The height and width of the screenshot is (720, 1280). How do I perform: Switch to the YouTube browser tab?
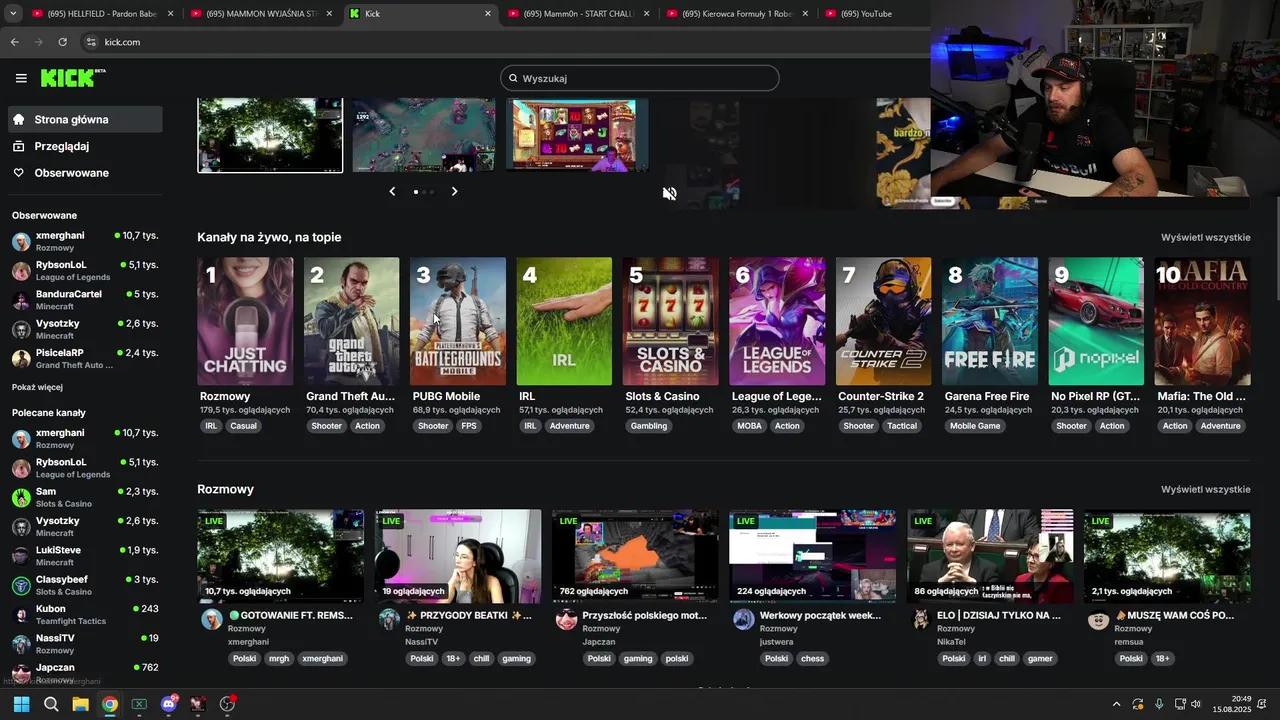(875, 14)
